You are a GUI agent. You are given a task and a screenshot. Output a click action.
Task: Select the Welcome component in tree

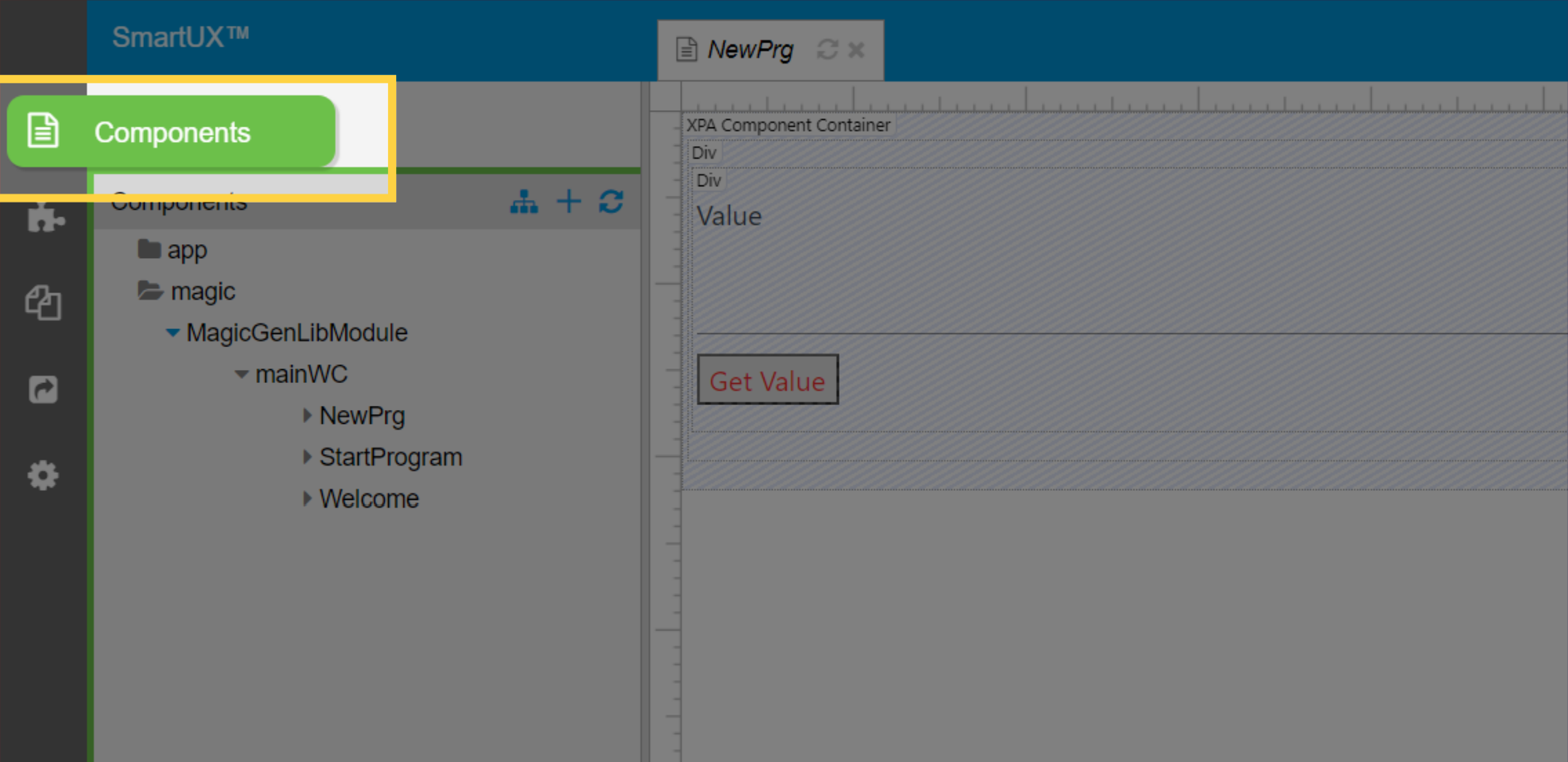click(x=368, y=499)
